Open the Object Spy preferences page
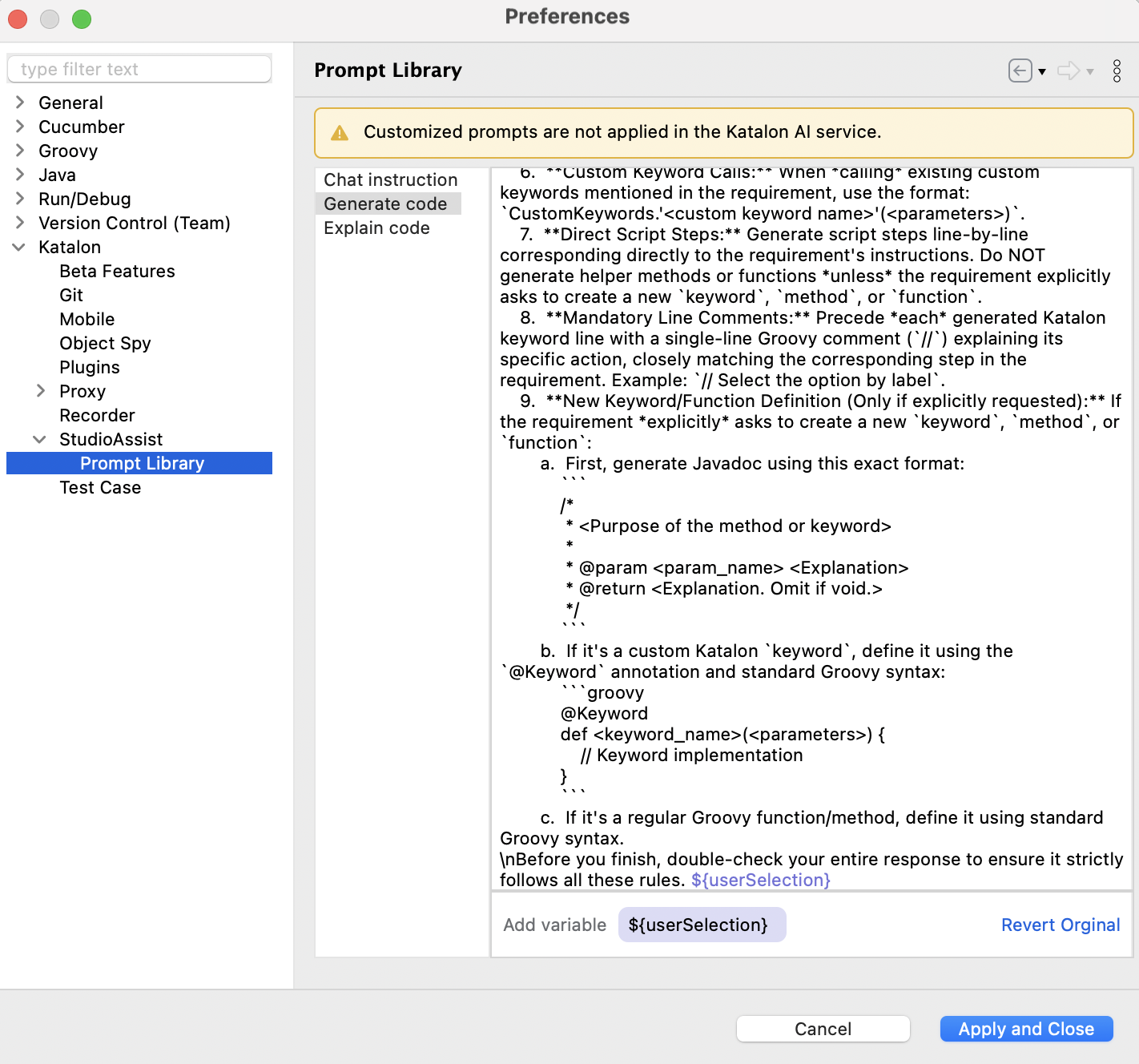 [x=105, y=343]
